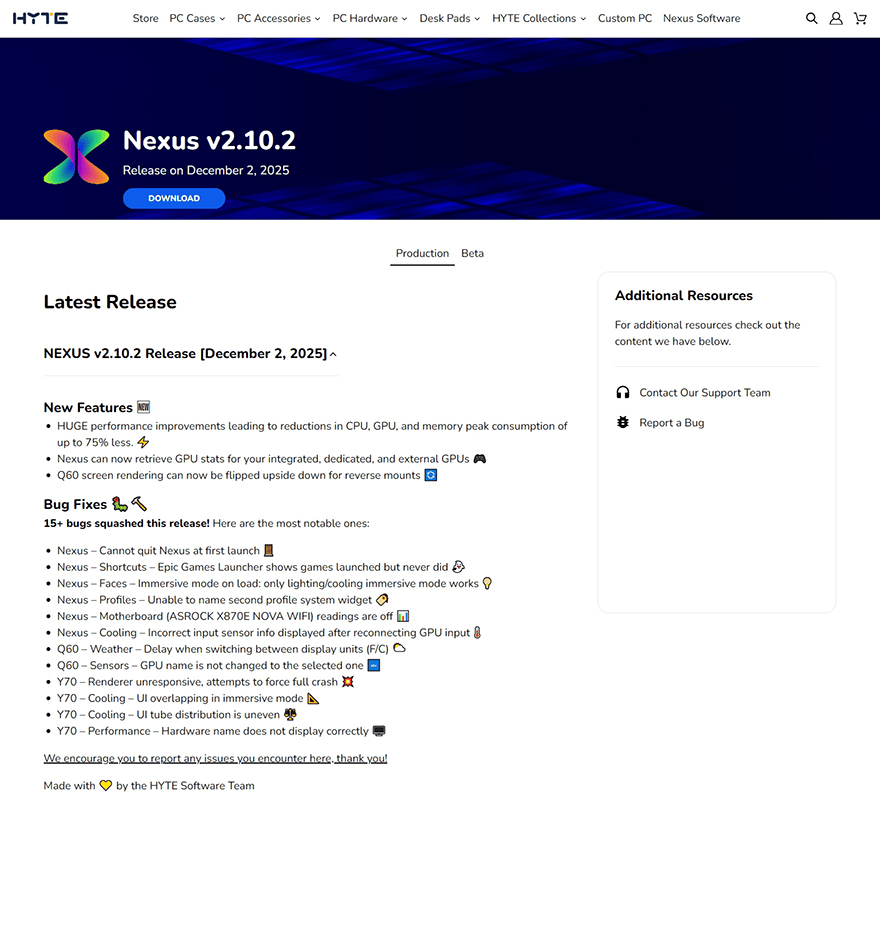Open the Nexus Software page
This screenshot has height=925, width=880.
(701, 18)
